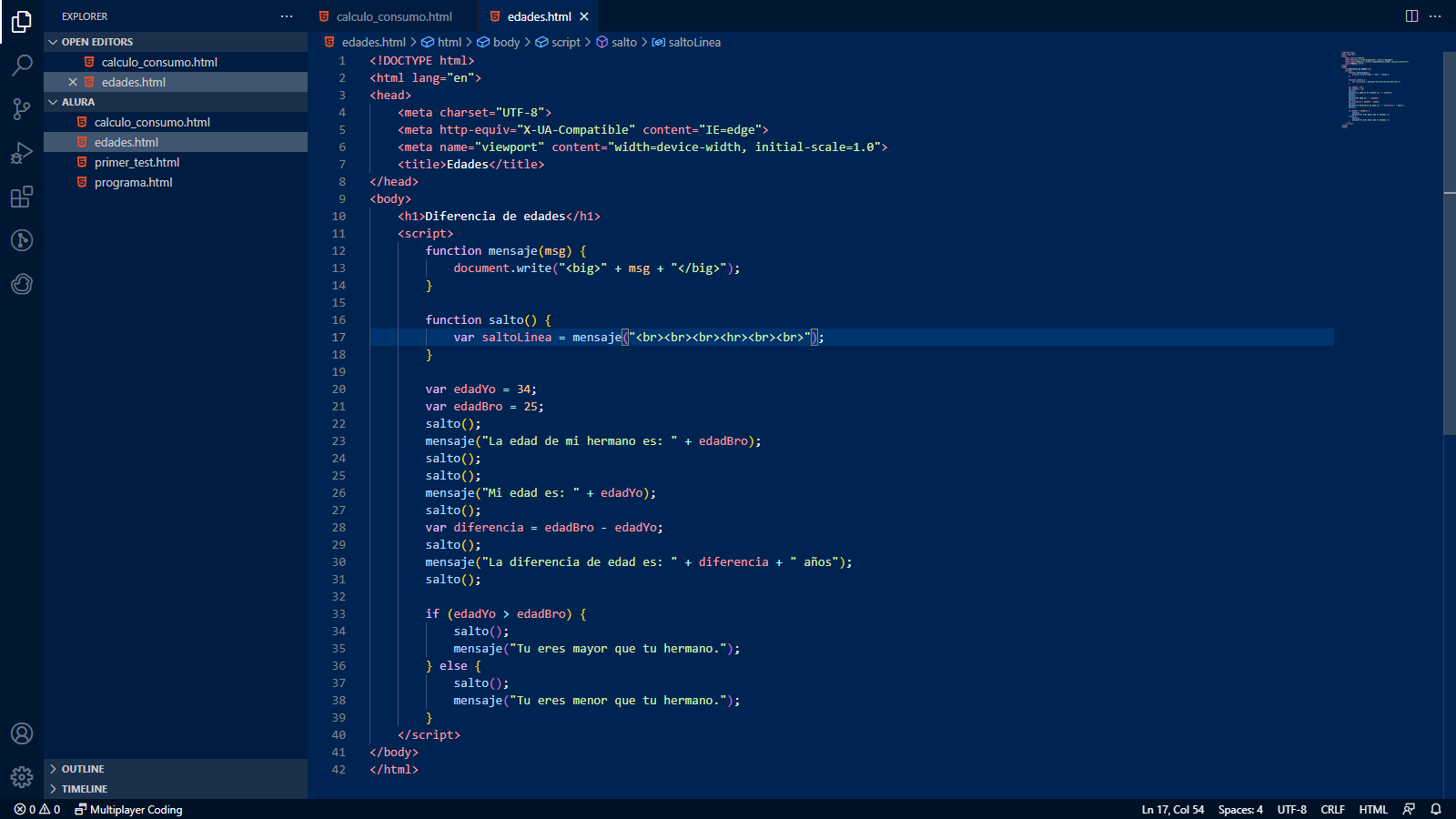Open the Manage gear settings icon
Screen dimensions: 1456x819
(x=22, y=777)
